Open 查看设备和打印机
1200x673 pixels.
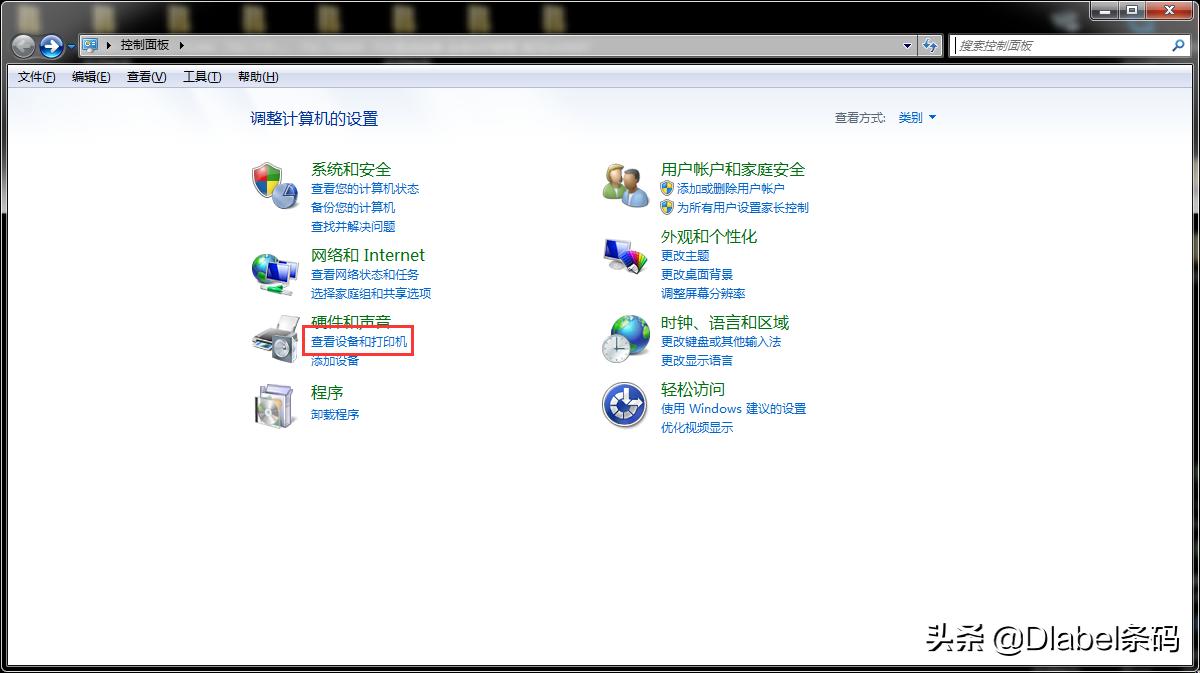(x=358, y=341)
